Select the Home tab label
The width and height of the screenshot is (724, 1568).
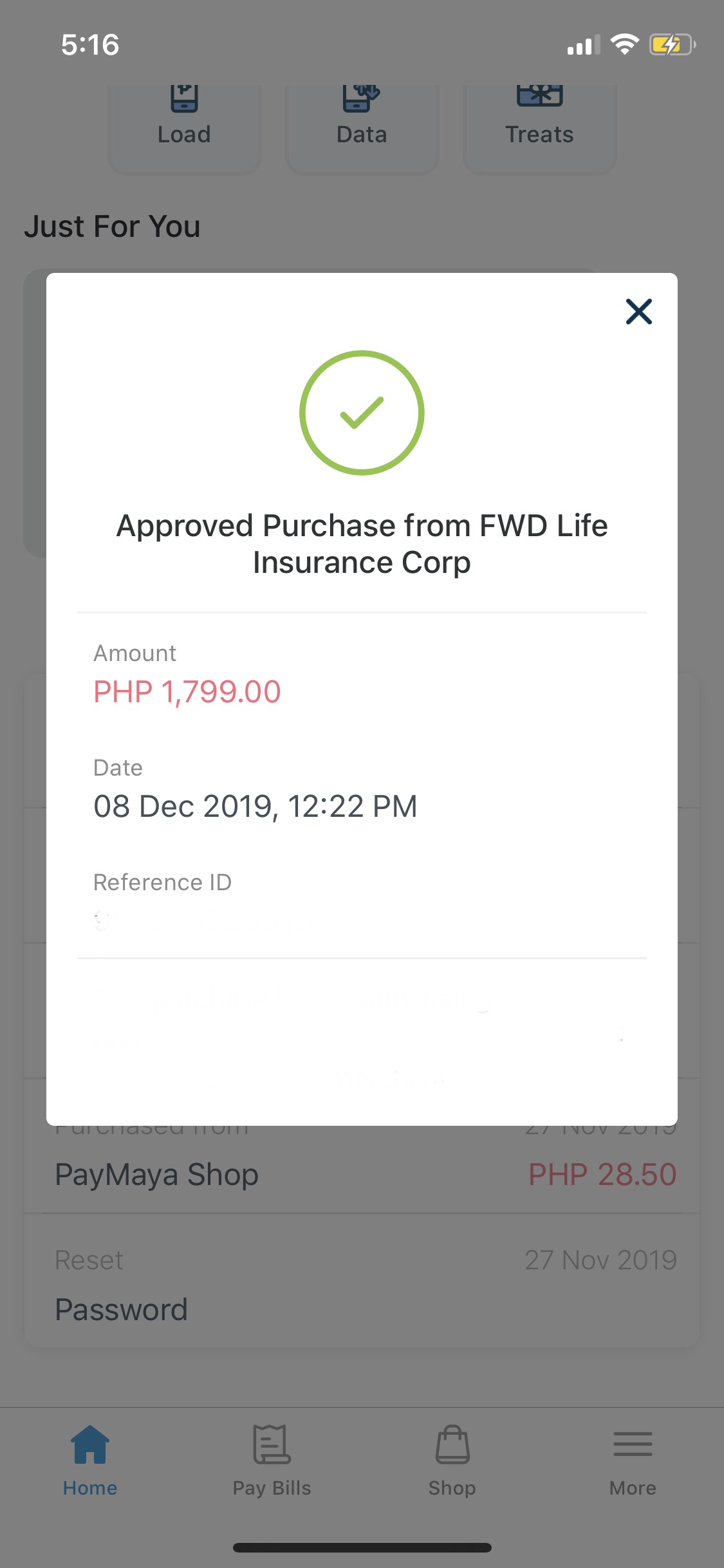tap(90, 1488)
